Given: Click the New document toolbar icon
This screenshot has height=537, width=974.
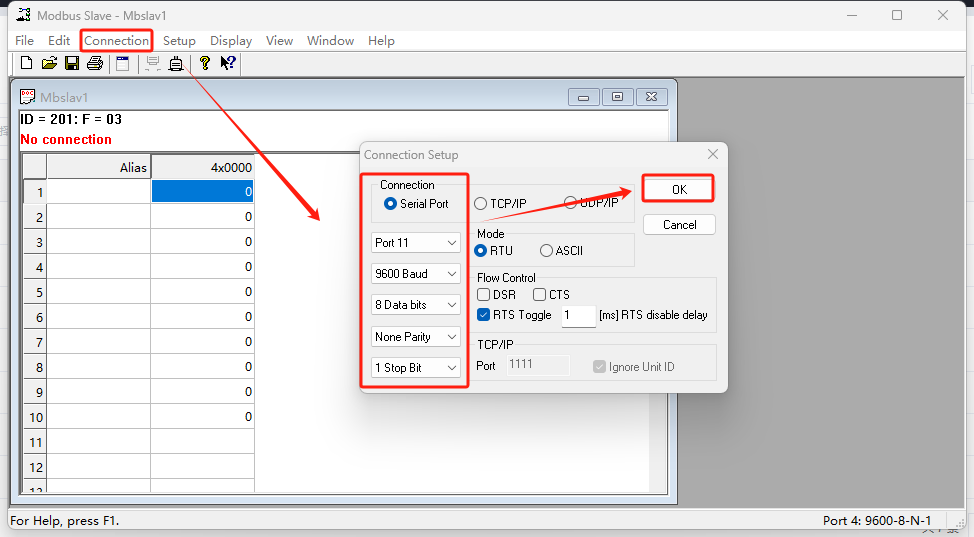Looking at the screenshot, I should click(26, 64).
